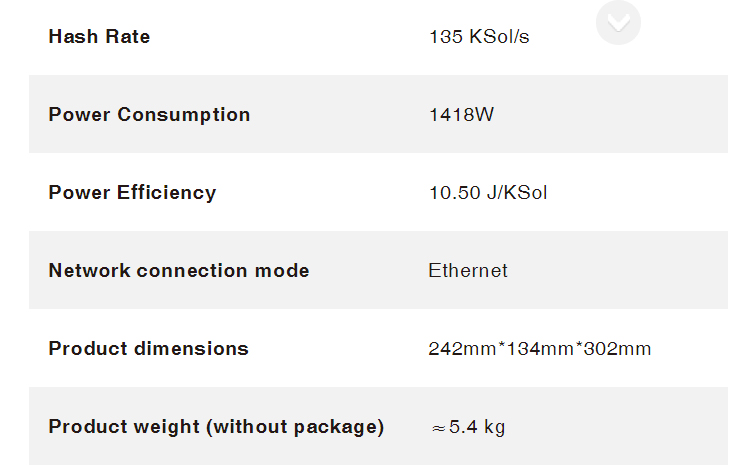Click the 242mm dimension figure

click(x=462, y=349)
